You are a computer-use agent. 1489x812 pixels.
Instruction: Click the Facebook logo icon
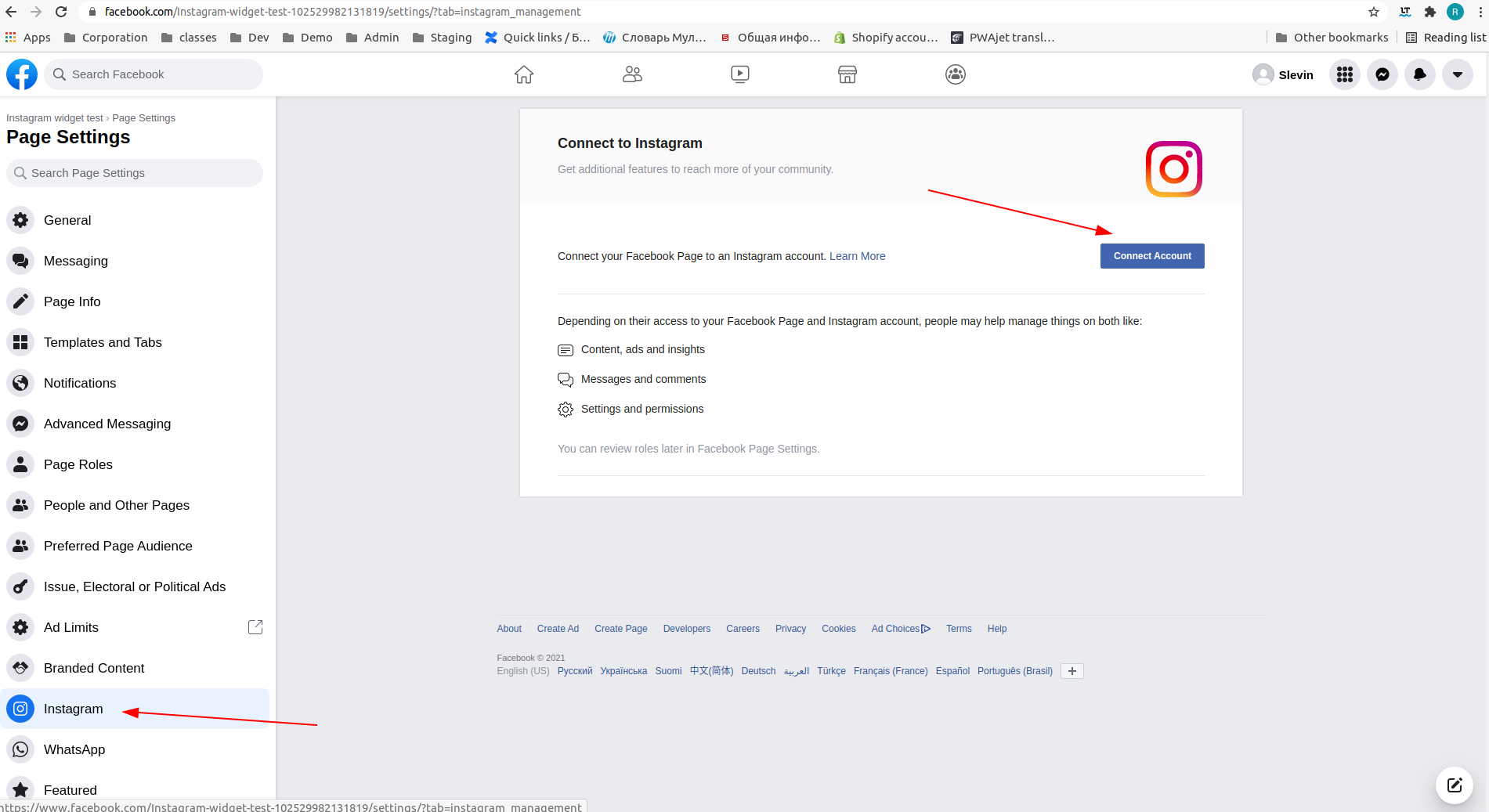coord(22,74)
